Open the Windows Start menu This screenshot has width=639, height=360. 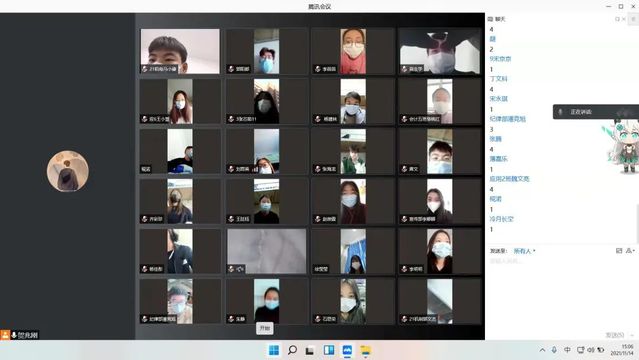274,350
